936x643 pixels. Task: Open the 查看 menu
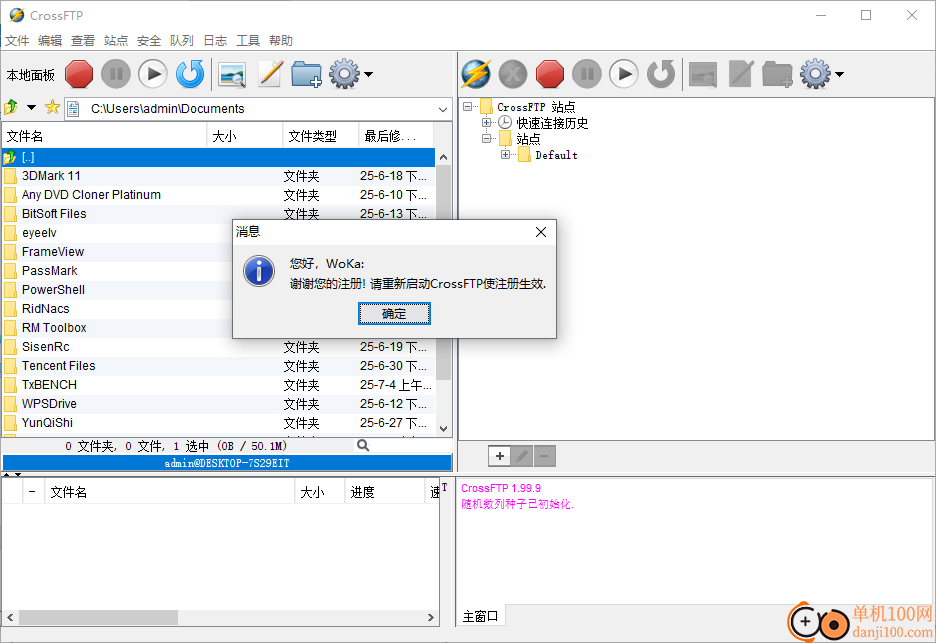(x=83, y=41)
